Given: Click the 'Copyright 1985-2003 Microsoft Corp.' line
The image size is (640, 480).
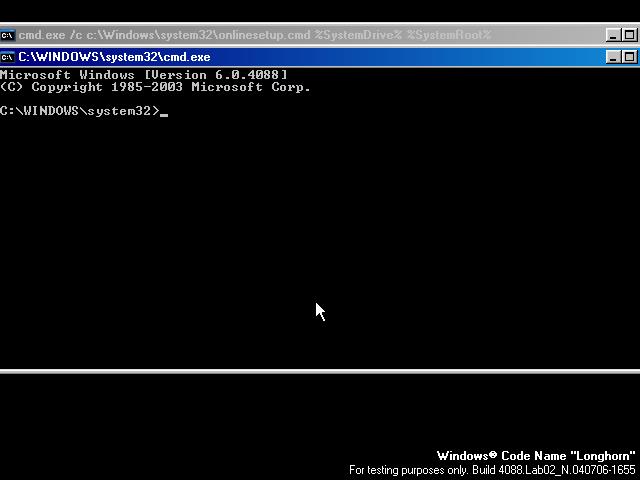Looking at the screenshot, I should 155,87.
